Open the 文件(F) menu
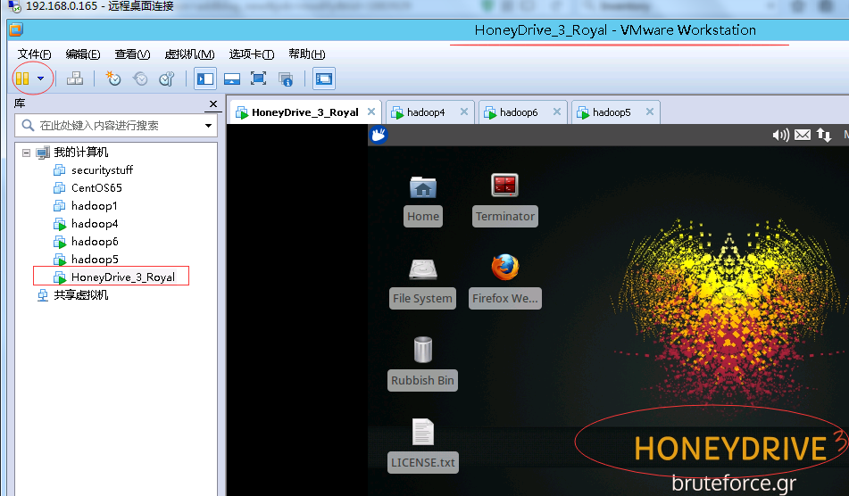849x496 pixels. tap(34, 54)
